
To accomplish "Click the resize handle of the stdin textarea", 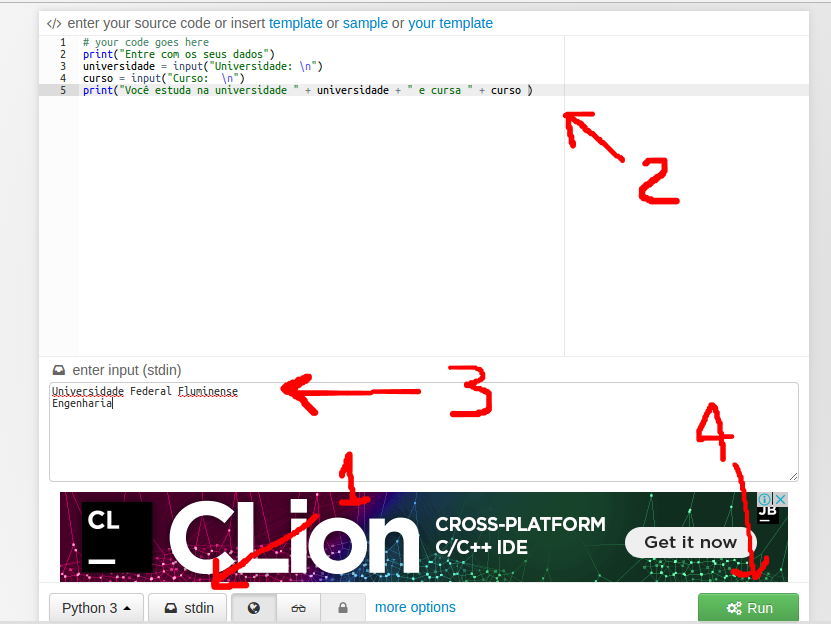I will coord(793,476).
